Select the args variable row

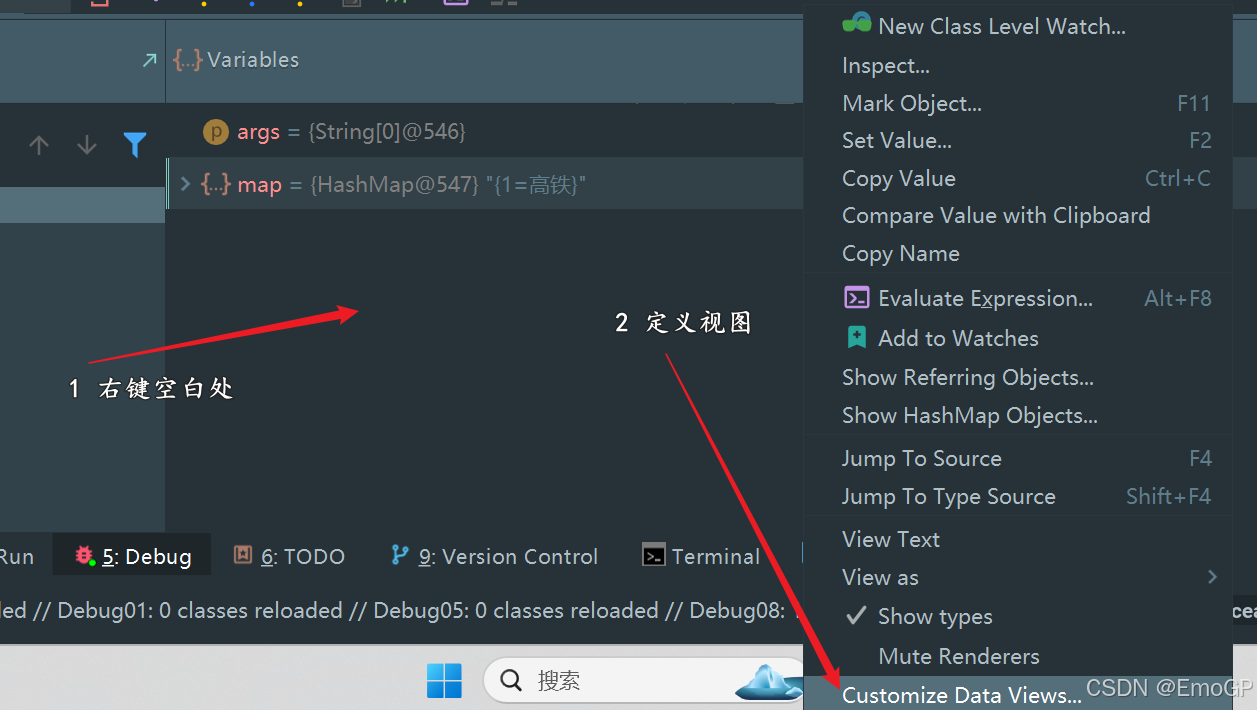[x=484, y=131]
